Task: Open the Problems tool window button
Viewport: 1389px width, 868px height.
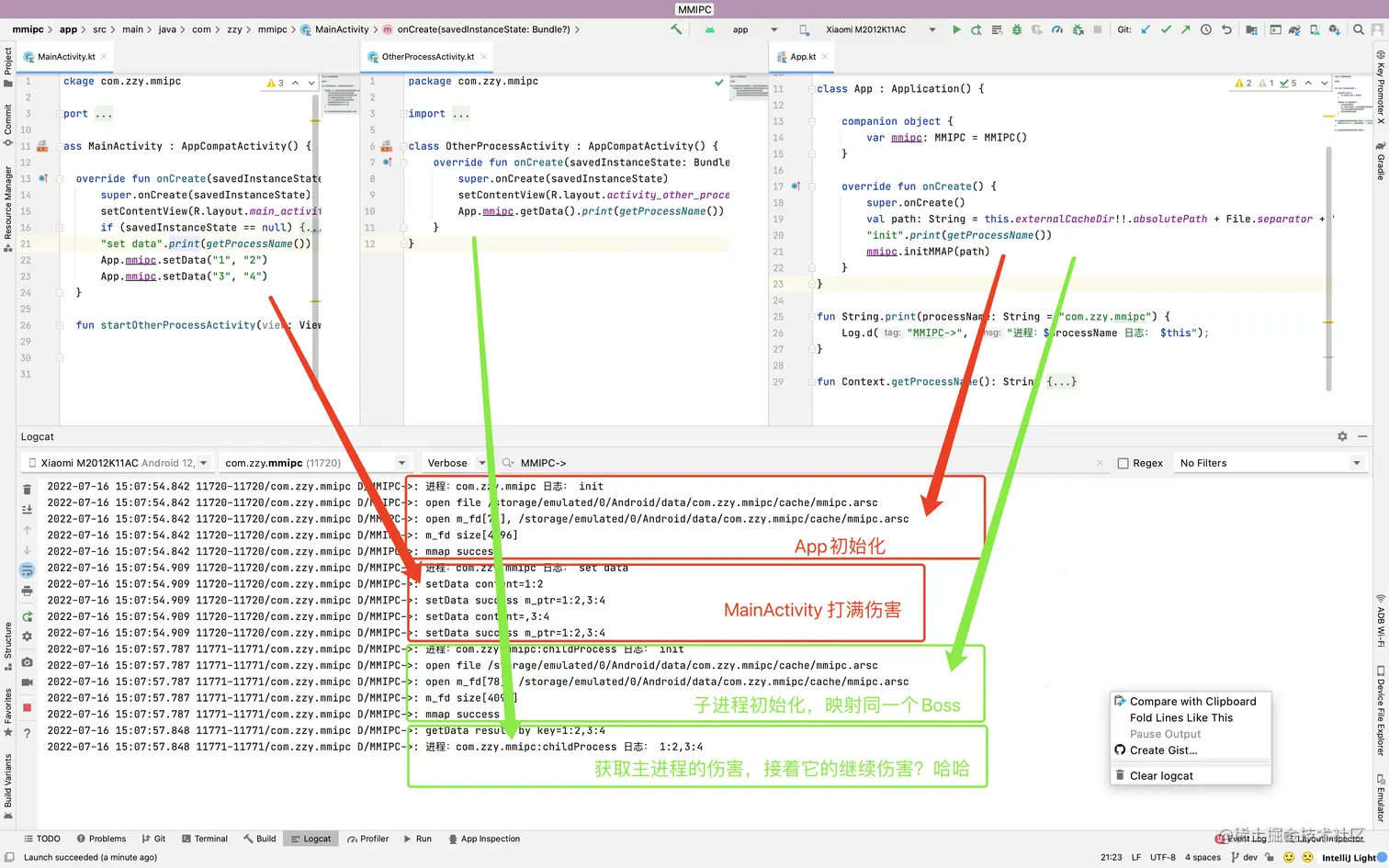Action: (101, 839)
